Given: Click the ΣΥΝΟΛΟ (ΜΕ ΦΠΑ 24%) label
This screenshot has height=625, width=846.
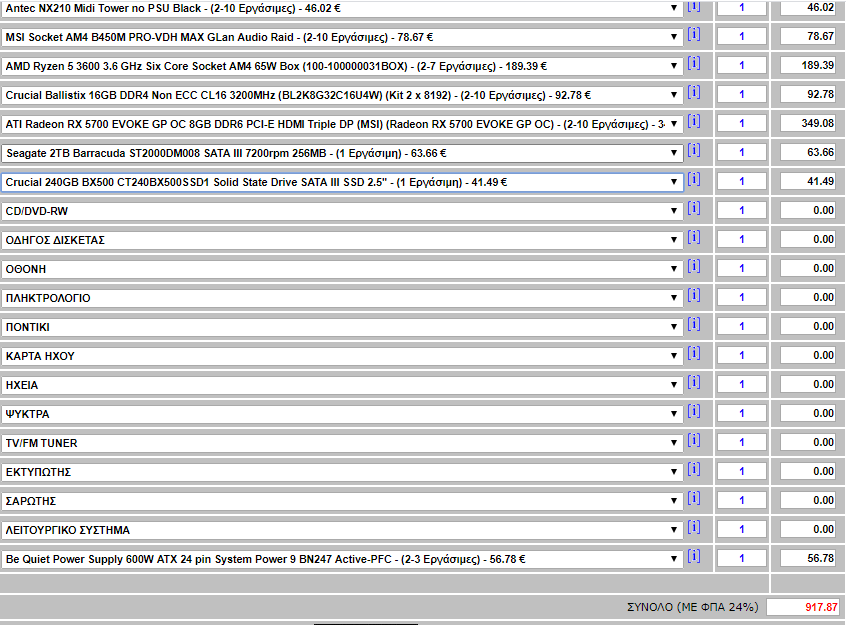Looking at the screenshot, I should pyautogui.click(x=692, y=607).
